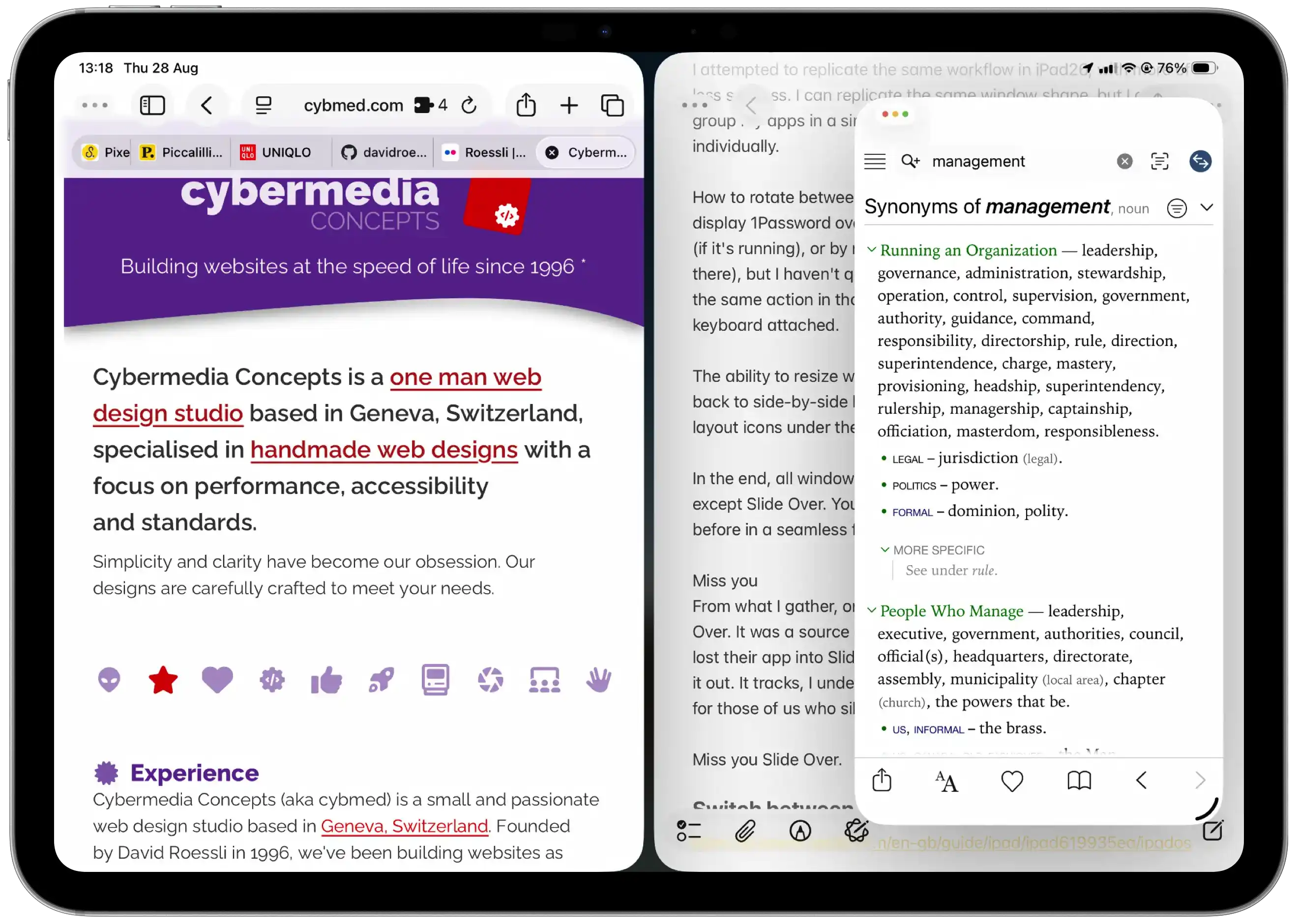1298x924 pixels.
Task: Open the 'one man web design studio' link
Action: (x=317, y=395)
